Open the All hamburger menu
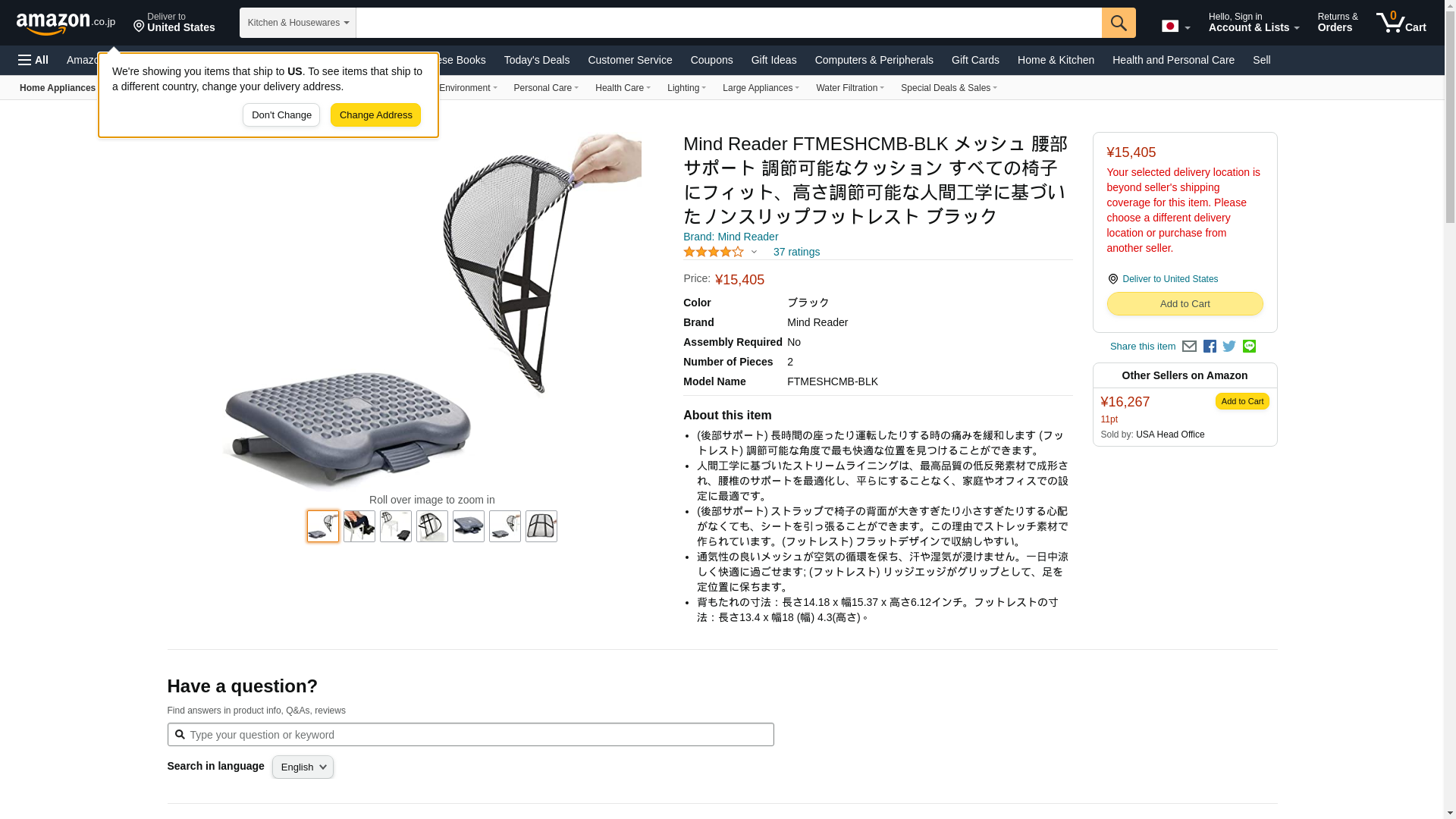1456x819 pixels. pyautogui.click(x=33, y=60)
